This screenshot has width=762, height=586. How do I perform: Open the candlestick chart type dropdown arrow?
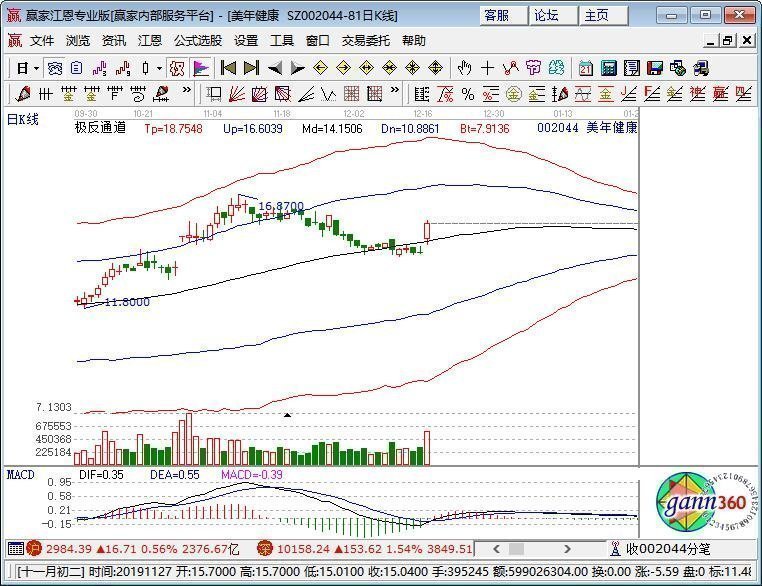point(159,68)
